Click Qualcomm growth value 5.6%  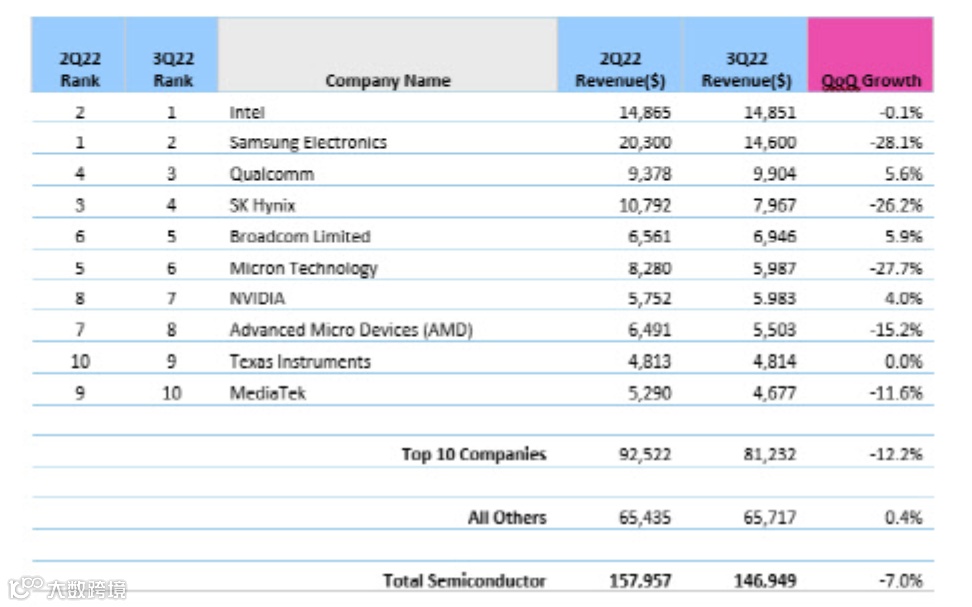click(x=904, y=174)
